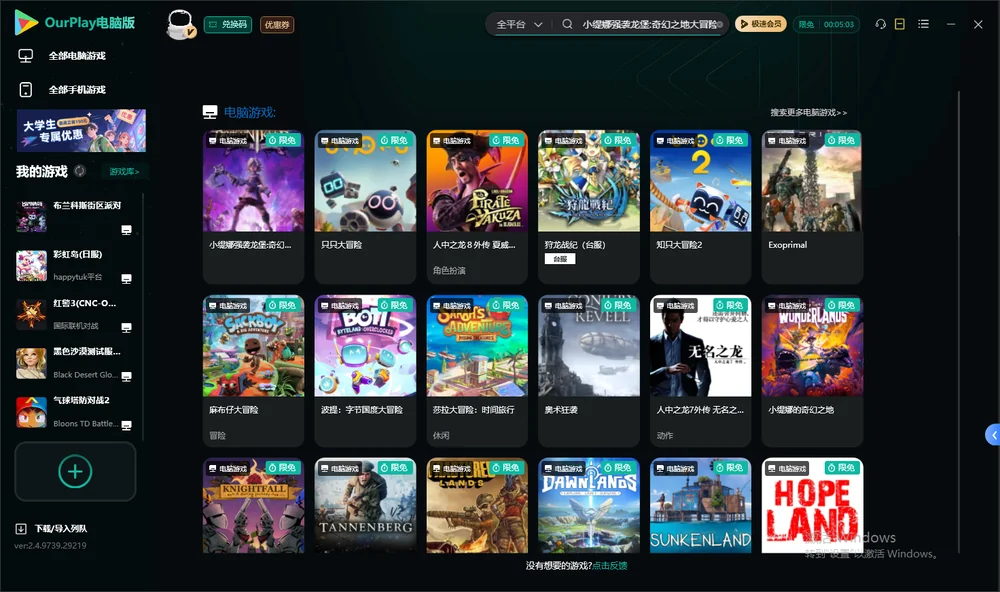Viewport: 1000px width, 592px height.
Task: Click the PC icon beside 红警3
Action: point(126,327)
